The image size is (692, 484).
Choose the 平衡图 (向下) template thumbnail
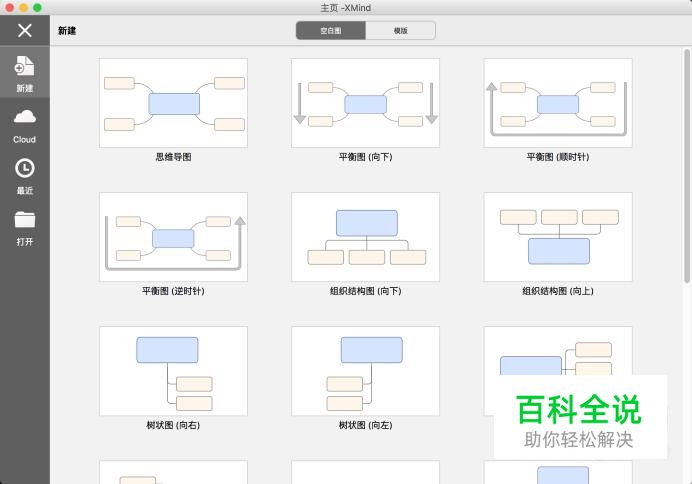365,103
